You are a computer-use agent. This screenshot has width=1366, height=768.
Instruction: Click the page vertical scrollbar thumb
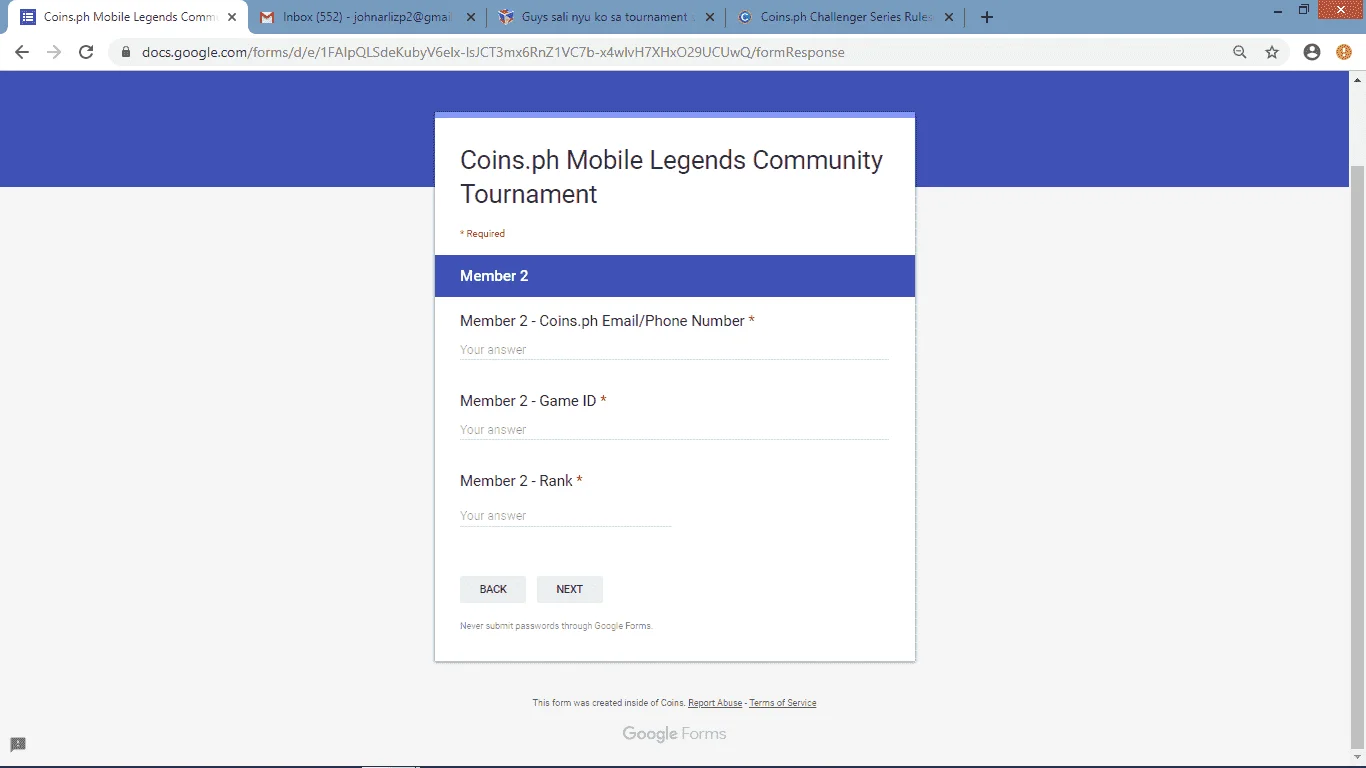coord(1357,456)
